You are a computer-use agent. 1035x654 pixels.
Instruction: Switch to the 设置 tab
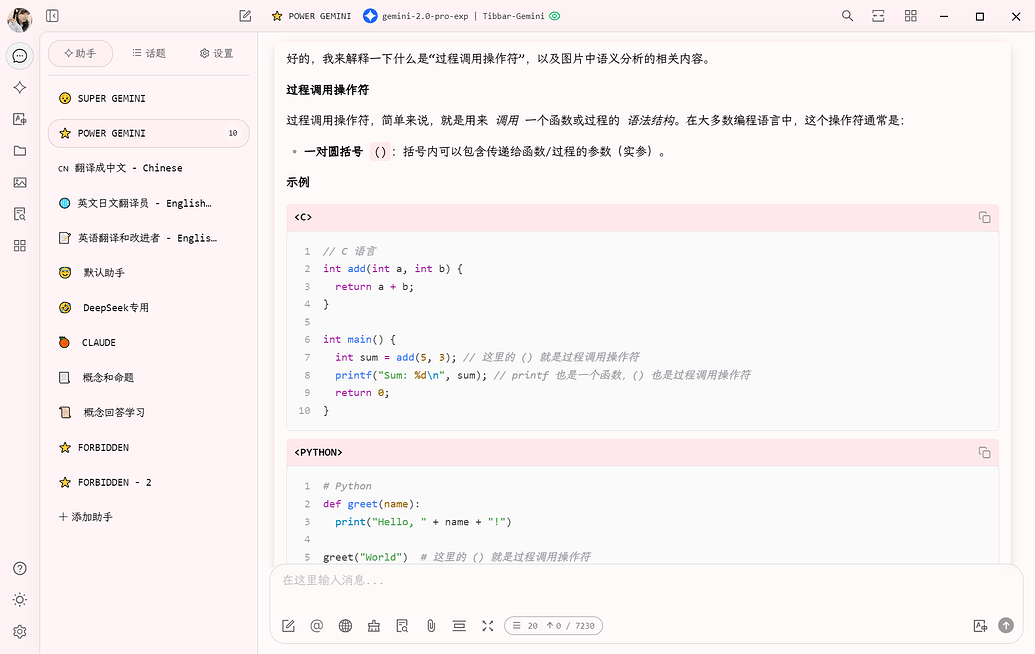pyautogui.click(x=217, y=53)
